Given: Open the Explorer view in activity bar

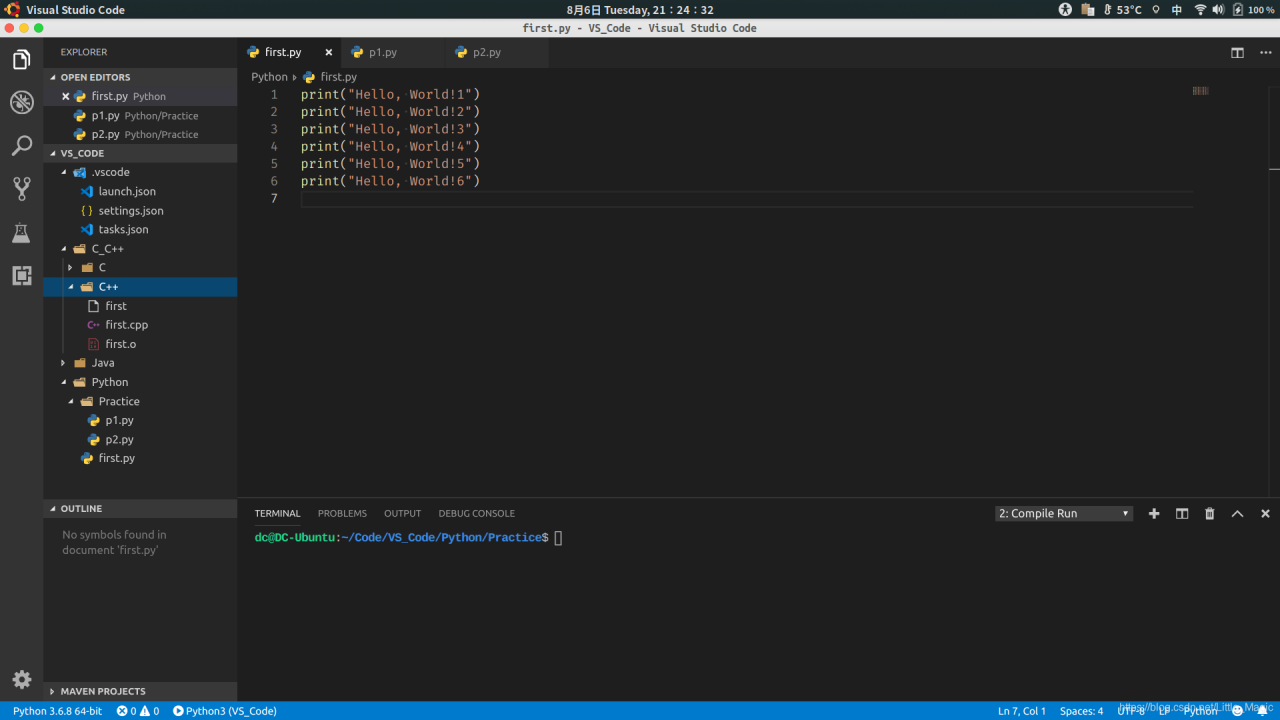Looking at the screenshot, I should tap(21, 60).
